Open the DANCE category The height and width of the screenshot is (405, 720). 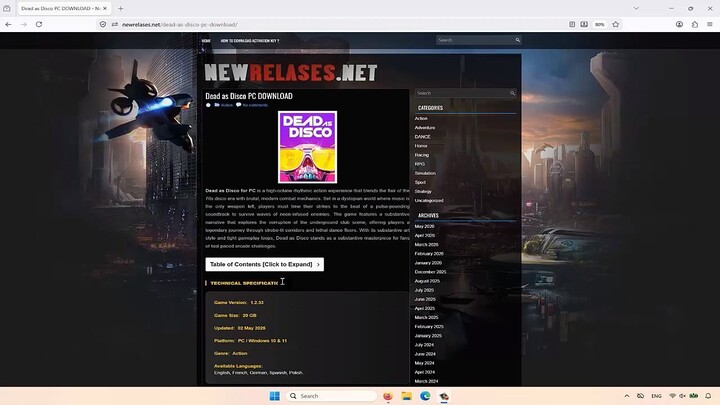422,137
